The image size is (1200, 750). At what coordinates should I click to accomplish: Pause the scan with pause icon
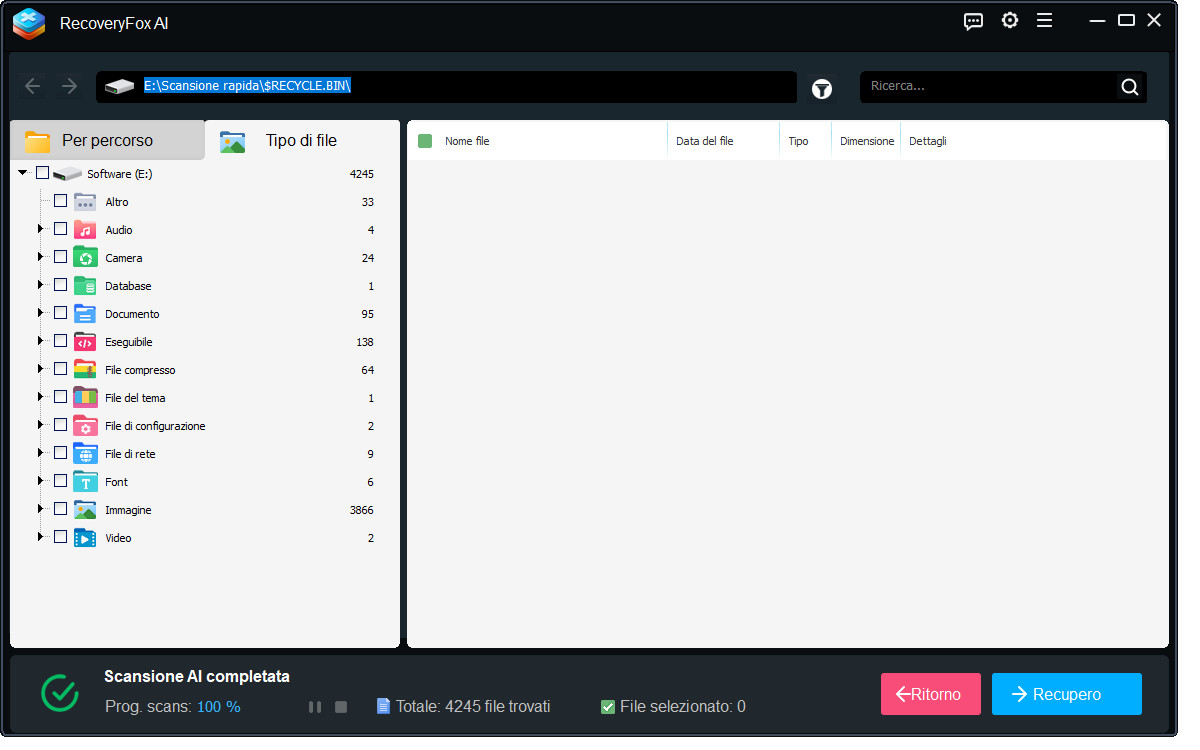point(315,707)
